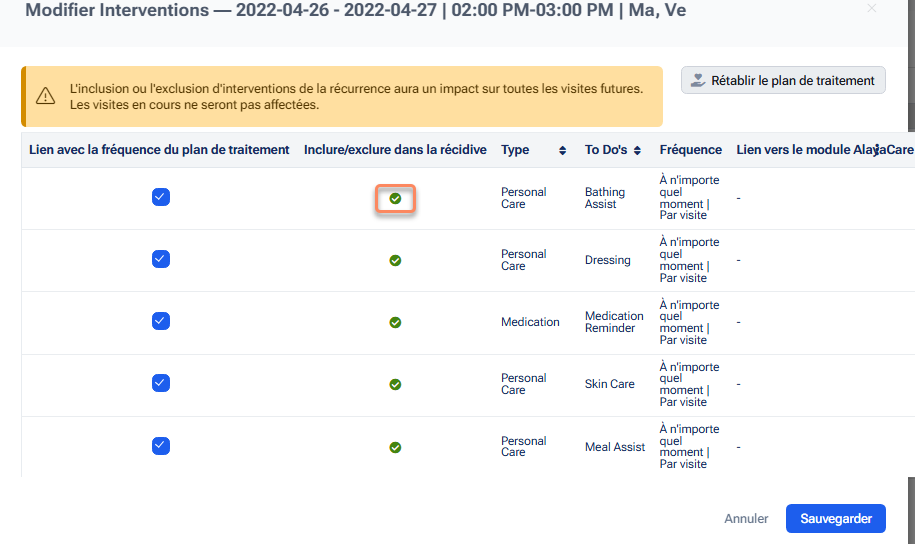Click the close X icon of the dialog
The width and height of the screenshot is (915, 544).
[872, 9]
